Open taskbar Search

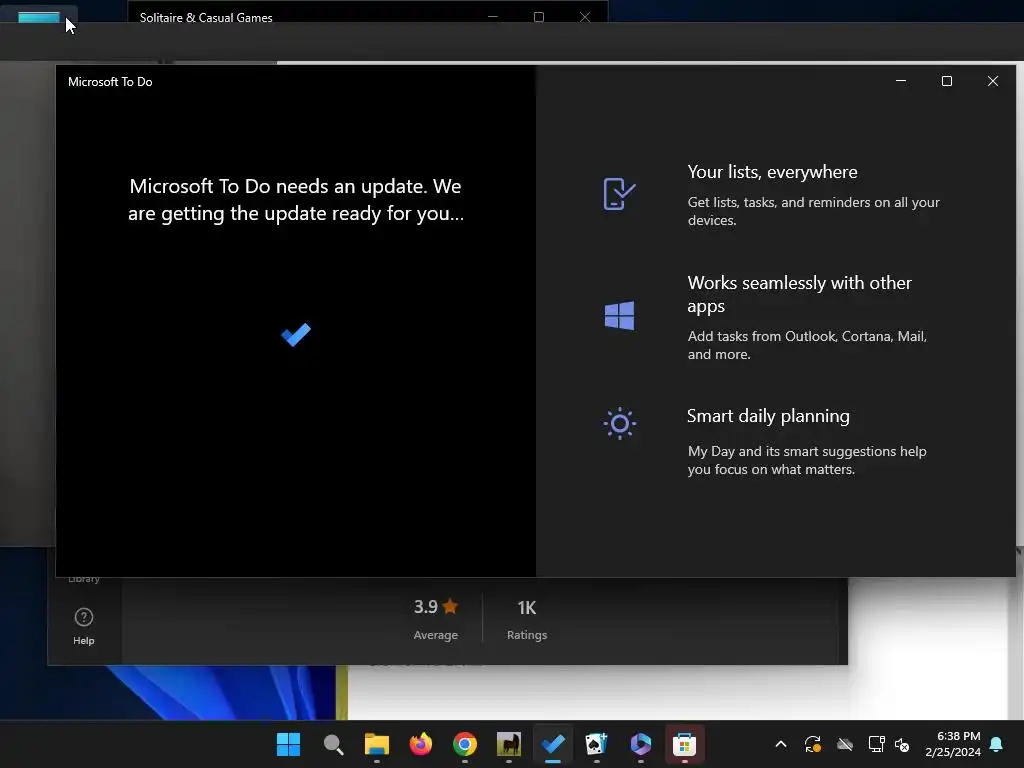coord(333,744)
